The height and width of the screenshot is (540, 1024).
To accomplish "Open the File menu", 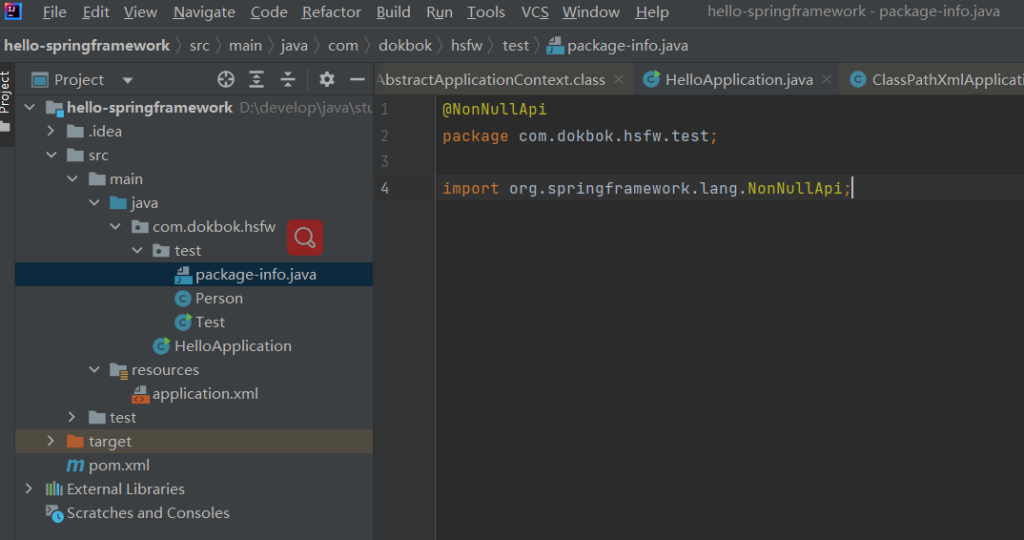I will pyautogui.click(x=54, y=12).
